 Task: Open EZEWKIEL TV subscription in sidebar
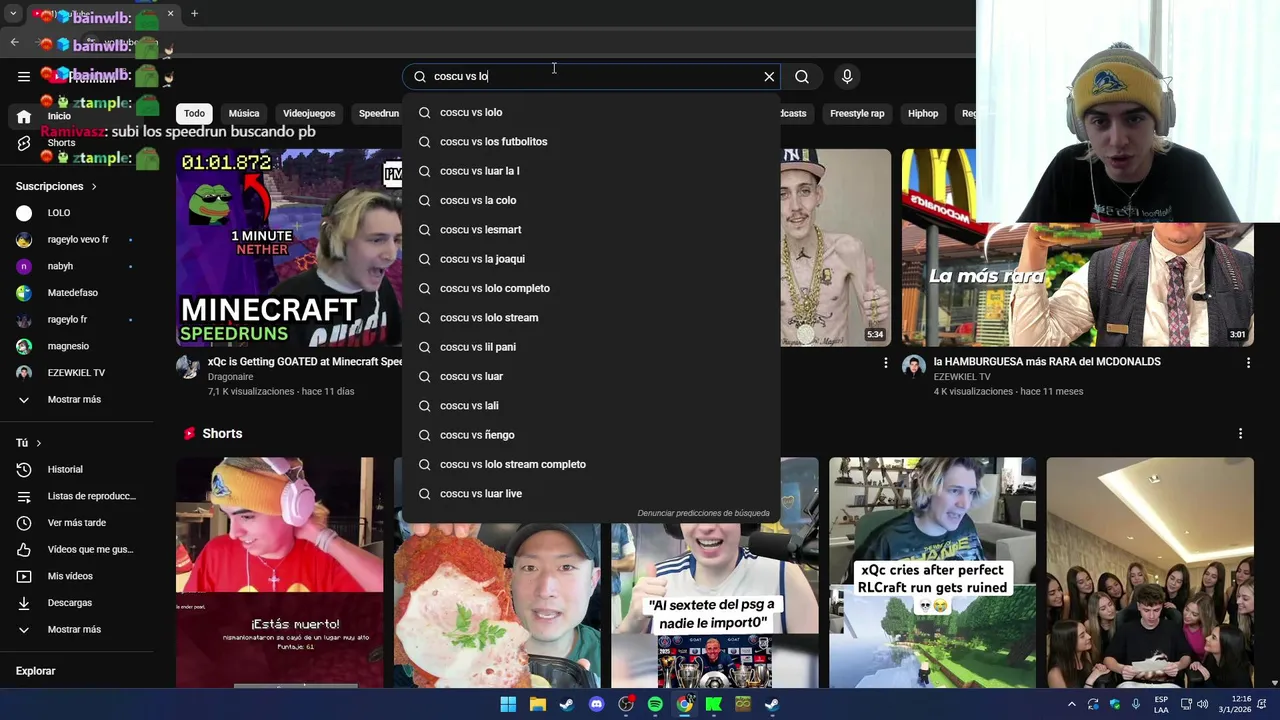76,373
